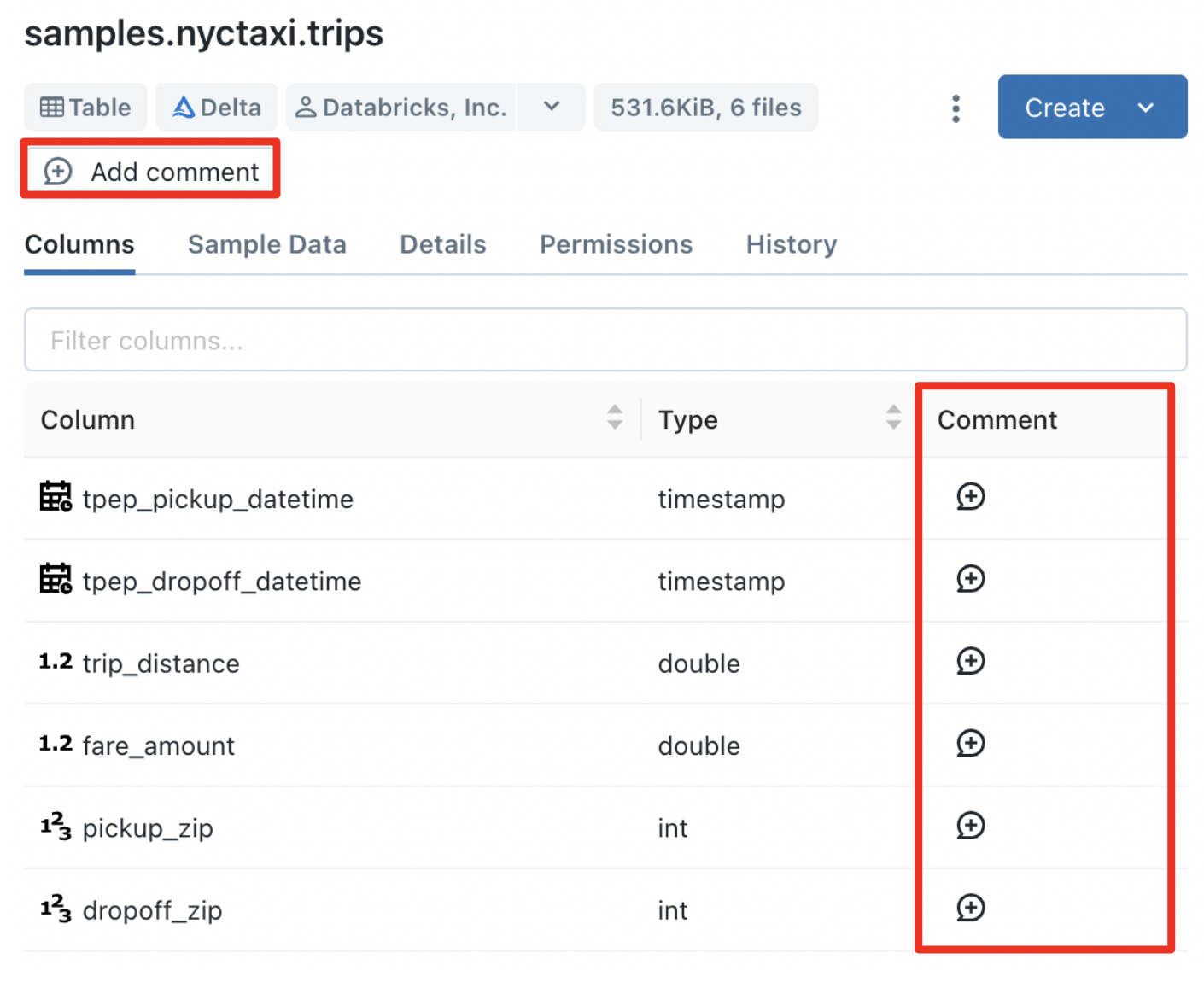Add a comment on dropoff_zip
This screenshot has width=1204, height=982.
[971, 908]
